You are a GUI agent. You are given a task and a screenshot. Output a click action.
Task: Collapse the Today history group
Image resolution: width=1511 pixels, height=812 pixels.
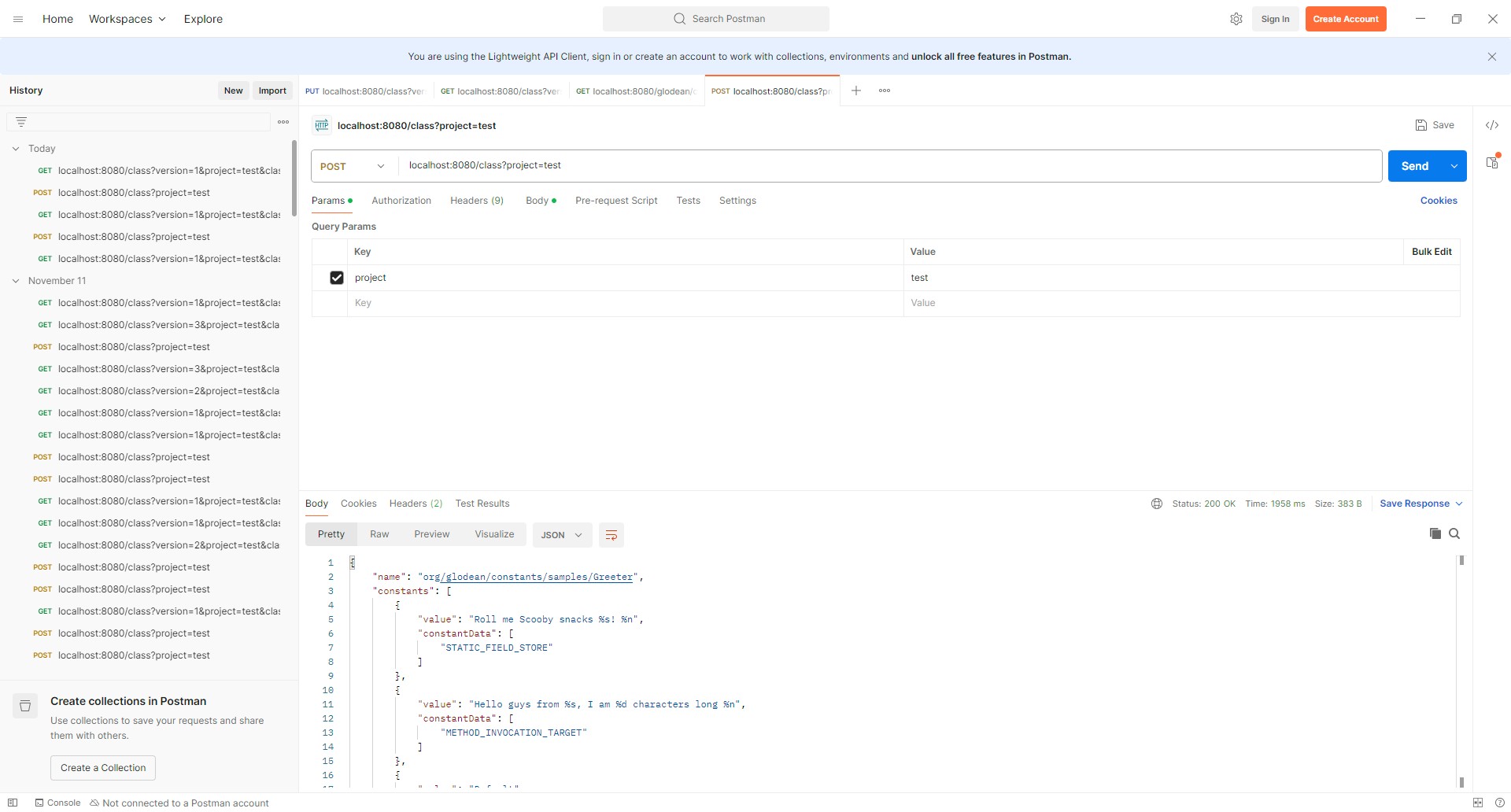(15, 148)
